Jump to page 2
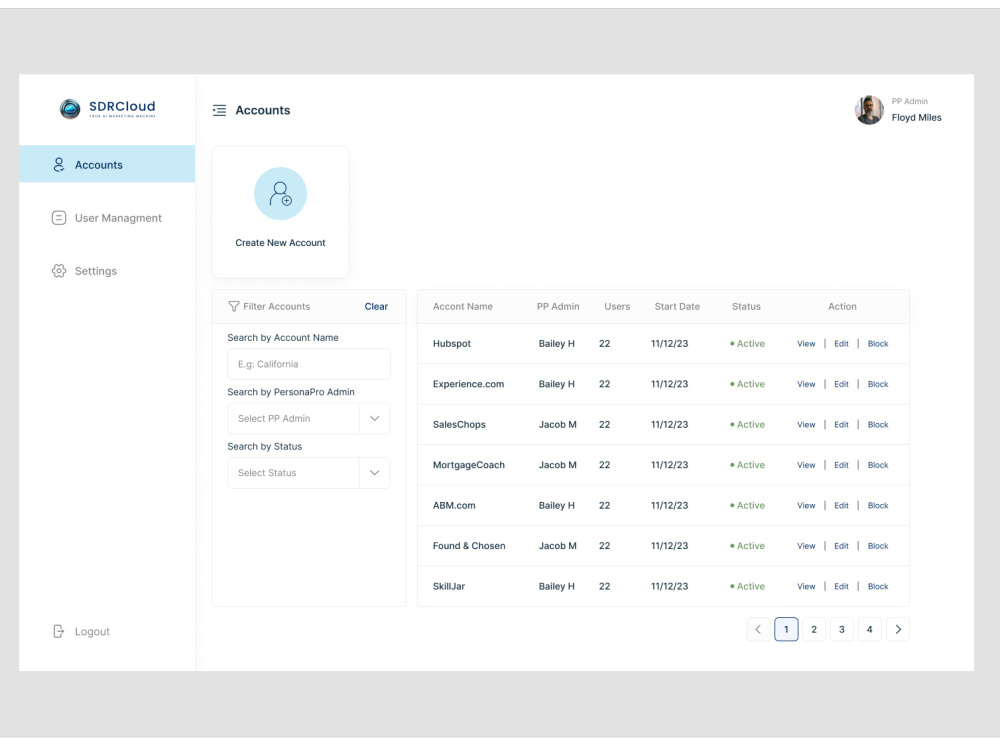This screenshot has height=750, width=1000. click(x=814, y=629)
